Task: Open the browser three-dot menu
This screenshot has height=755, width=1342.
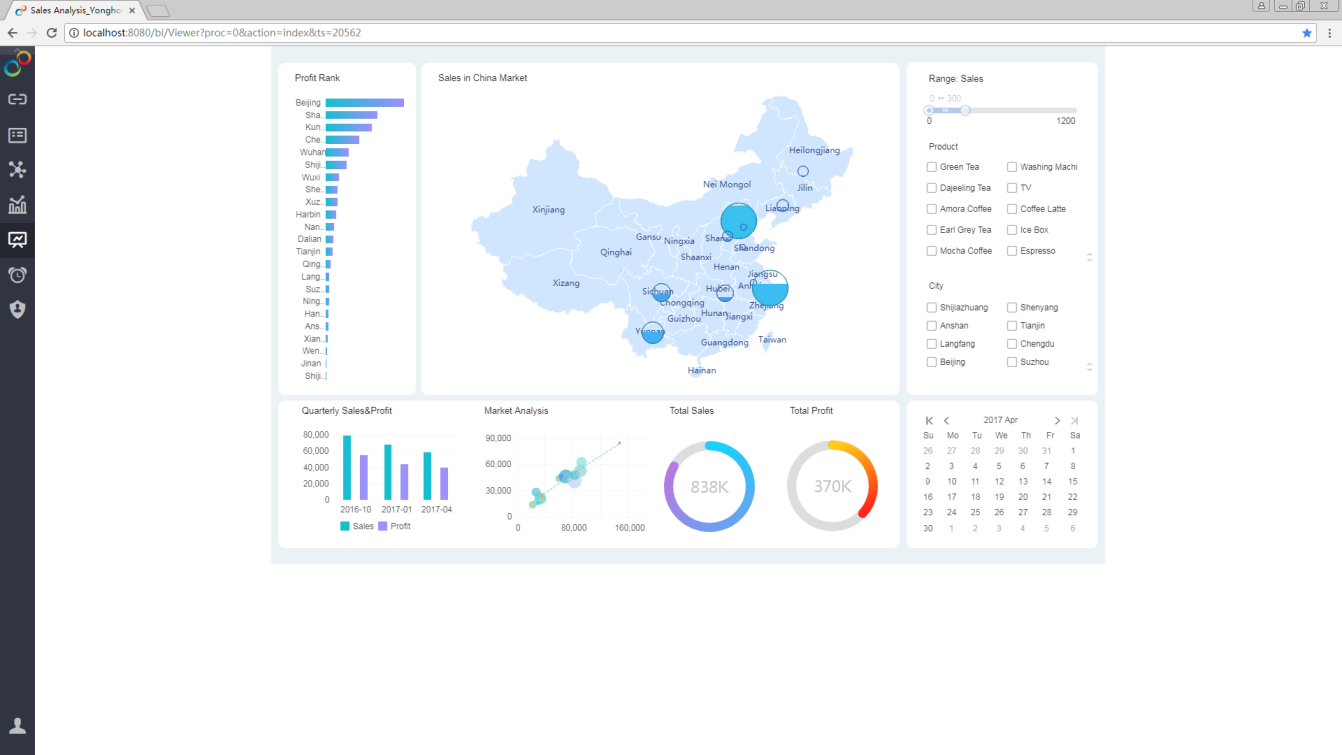Action: tap(1330, 33)
